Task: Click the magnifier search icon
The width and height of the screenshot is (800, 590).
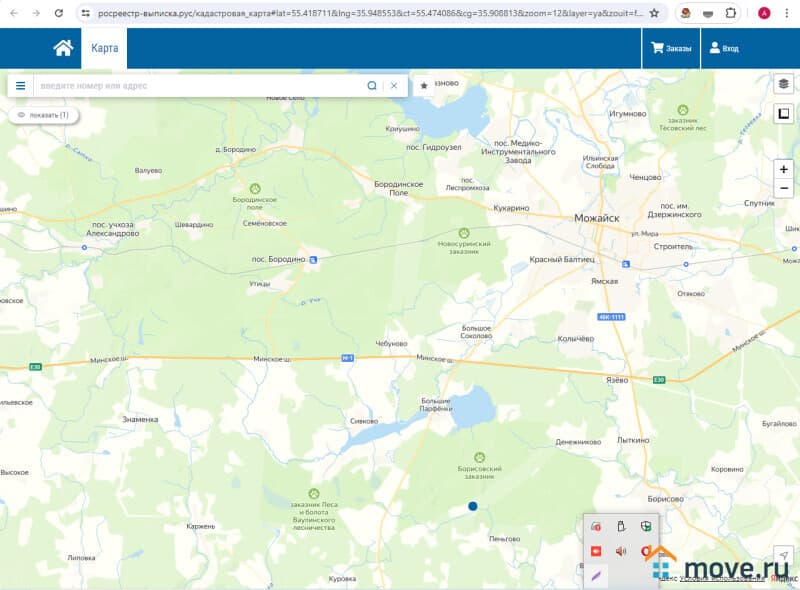Action: (372, 86)
